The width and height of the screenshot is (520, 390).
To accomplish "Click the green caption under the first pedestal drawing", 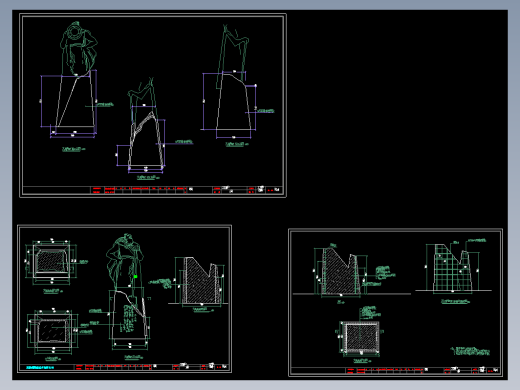I will click(73, 149).
